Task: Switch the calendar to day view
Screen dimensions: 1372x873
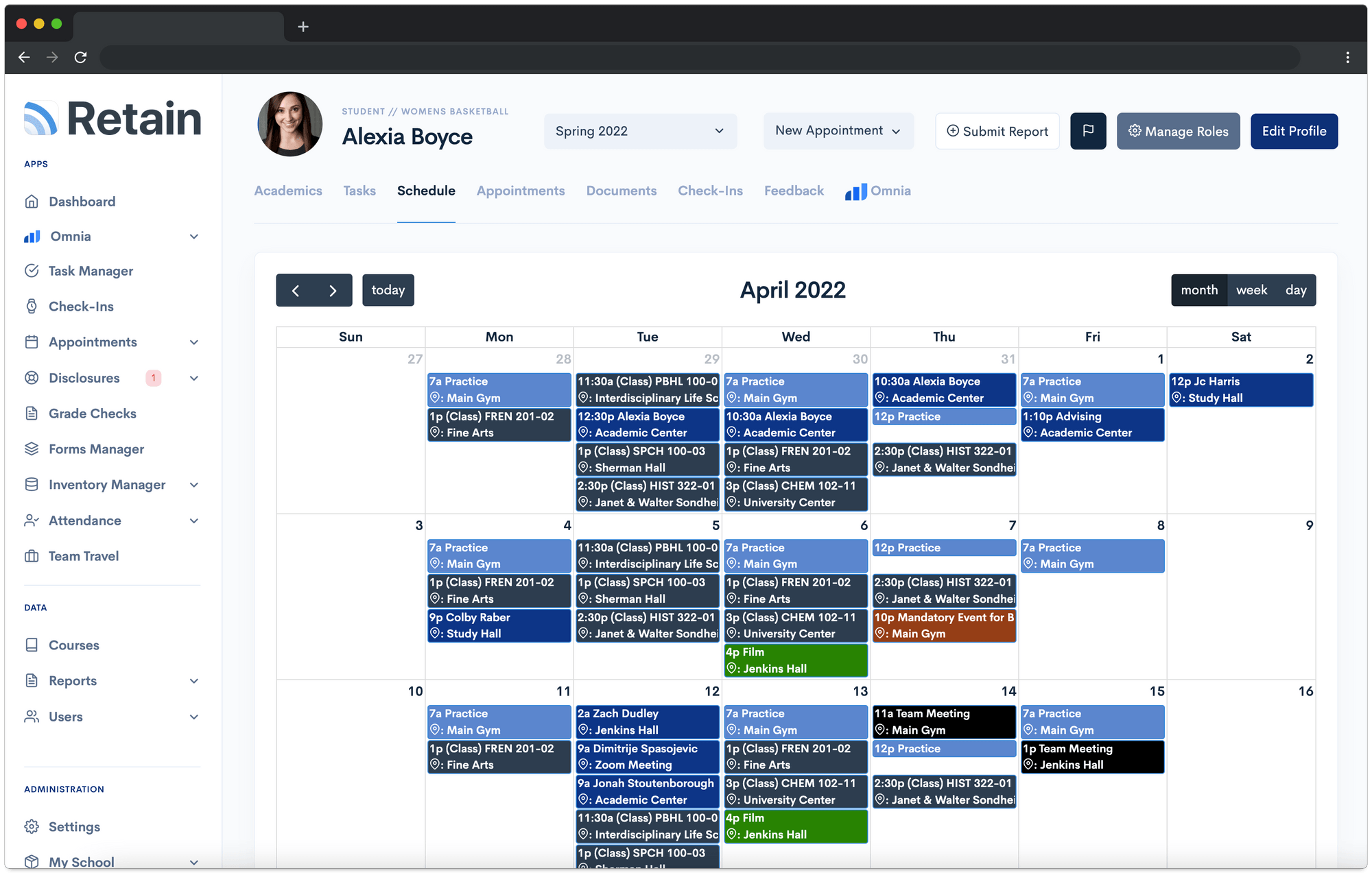Action: (1296, 289)
